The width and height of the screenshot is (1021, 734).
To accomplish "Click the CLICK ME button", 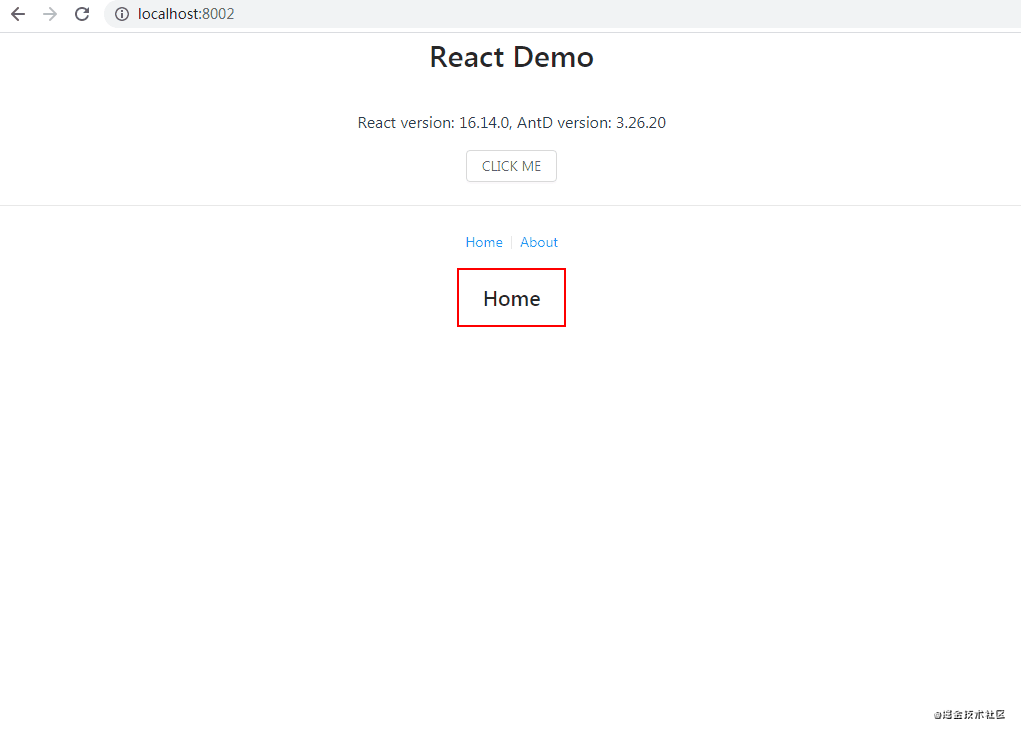I will (x=511, y=166).
